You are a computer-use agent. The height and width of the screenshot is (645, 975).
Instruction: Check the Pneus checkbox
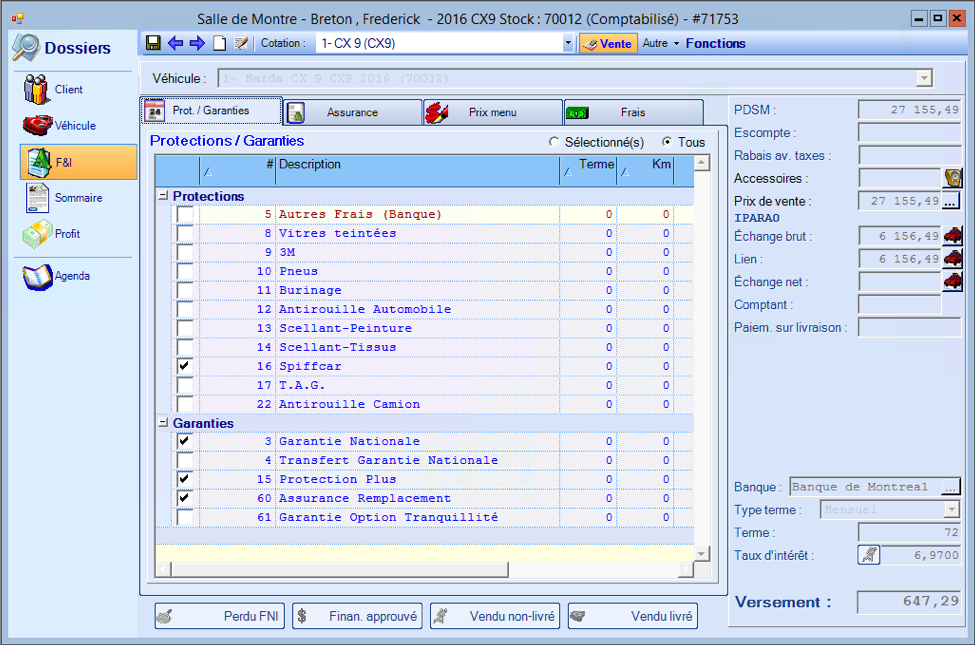(185, 271)
